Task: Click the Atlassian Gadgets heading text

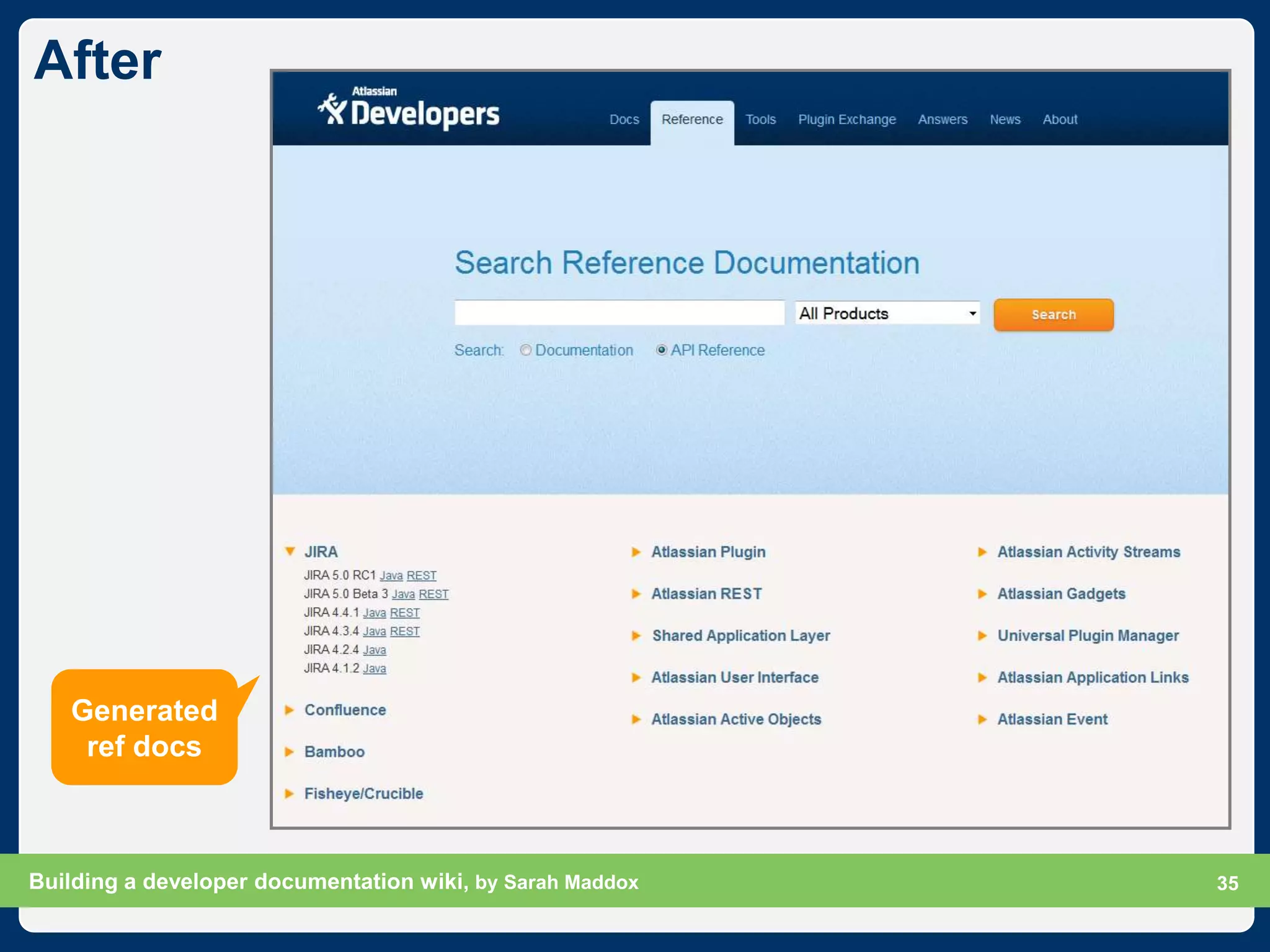Action: [1061, 594]
